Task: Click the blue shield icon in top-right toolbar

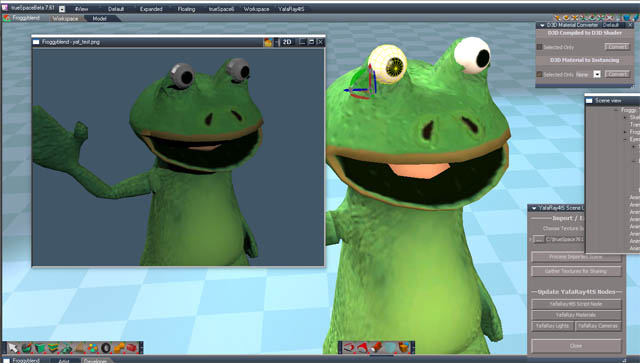Action: 626,18
